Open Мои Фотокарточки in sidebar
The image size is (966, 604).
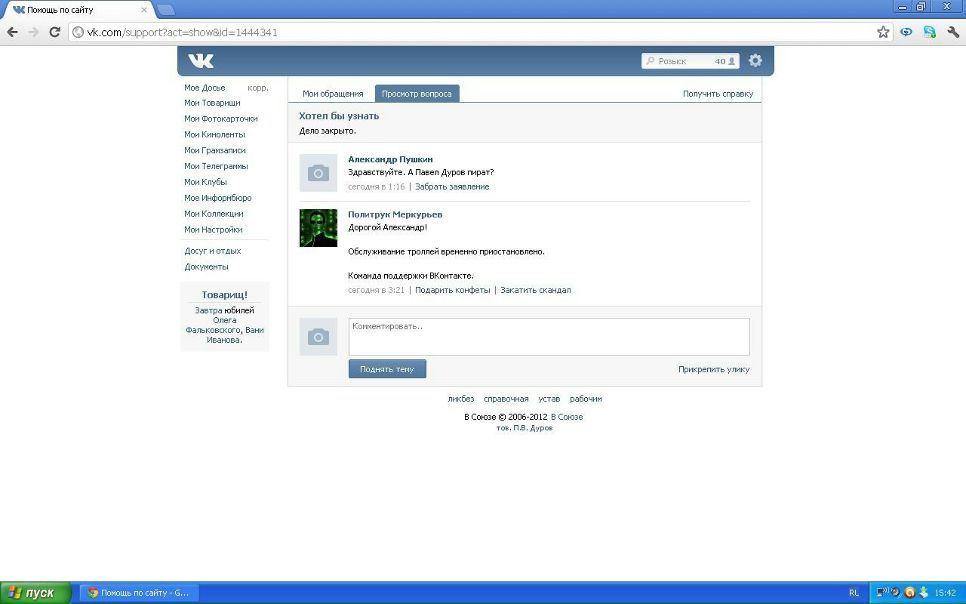click(x=221, y=119)
